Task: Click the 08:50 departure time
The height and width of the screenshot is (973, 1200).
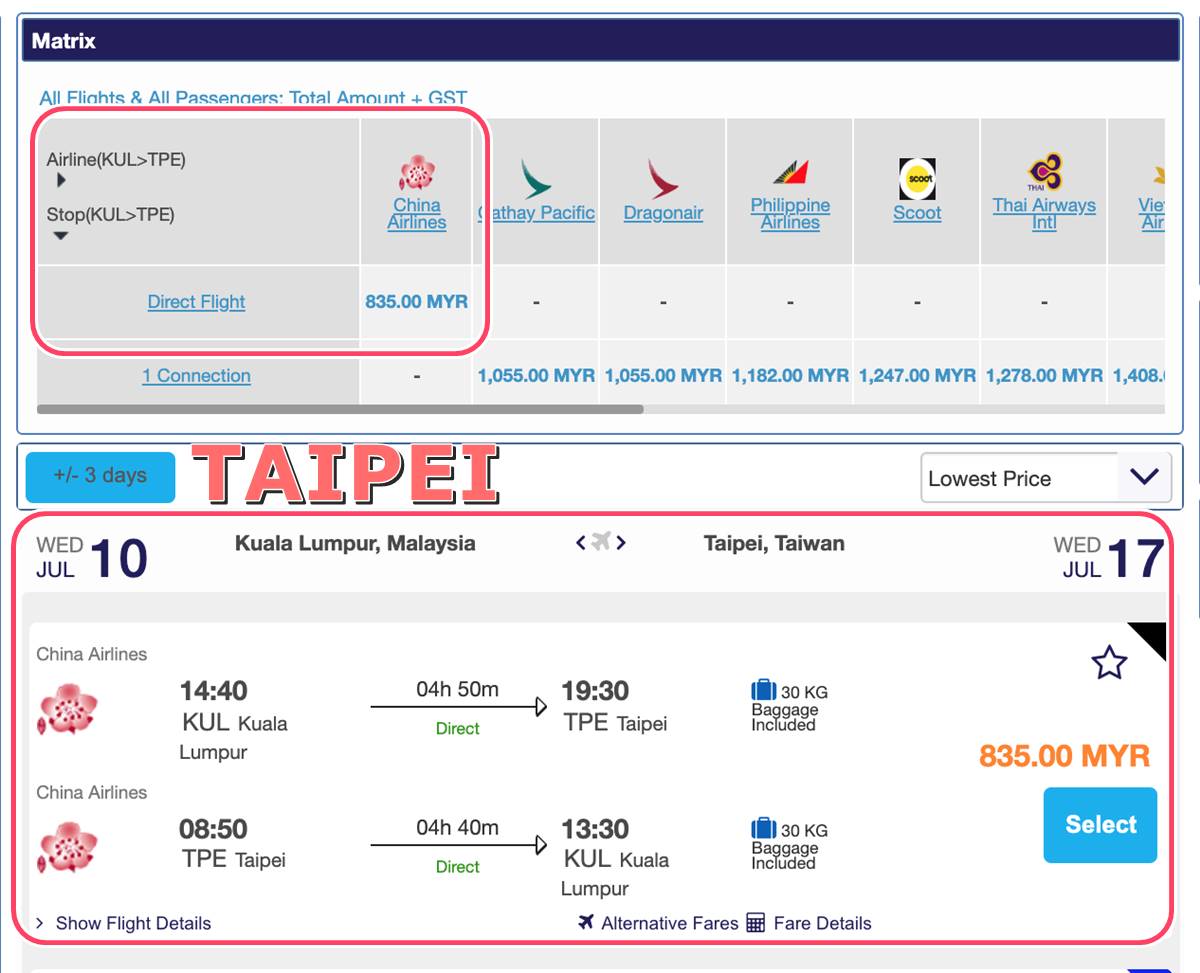Action: click(213, 829)
